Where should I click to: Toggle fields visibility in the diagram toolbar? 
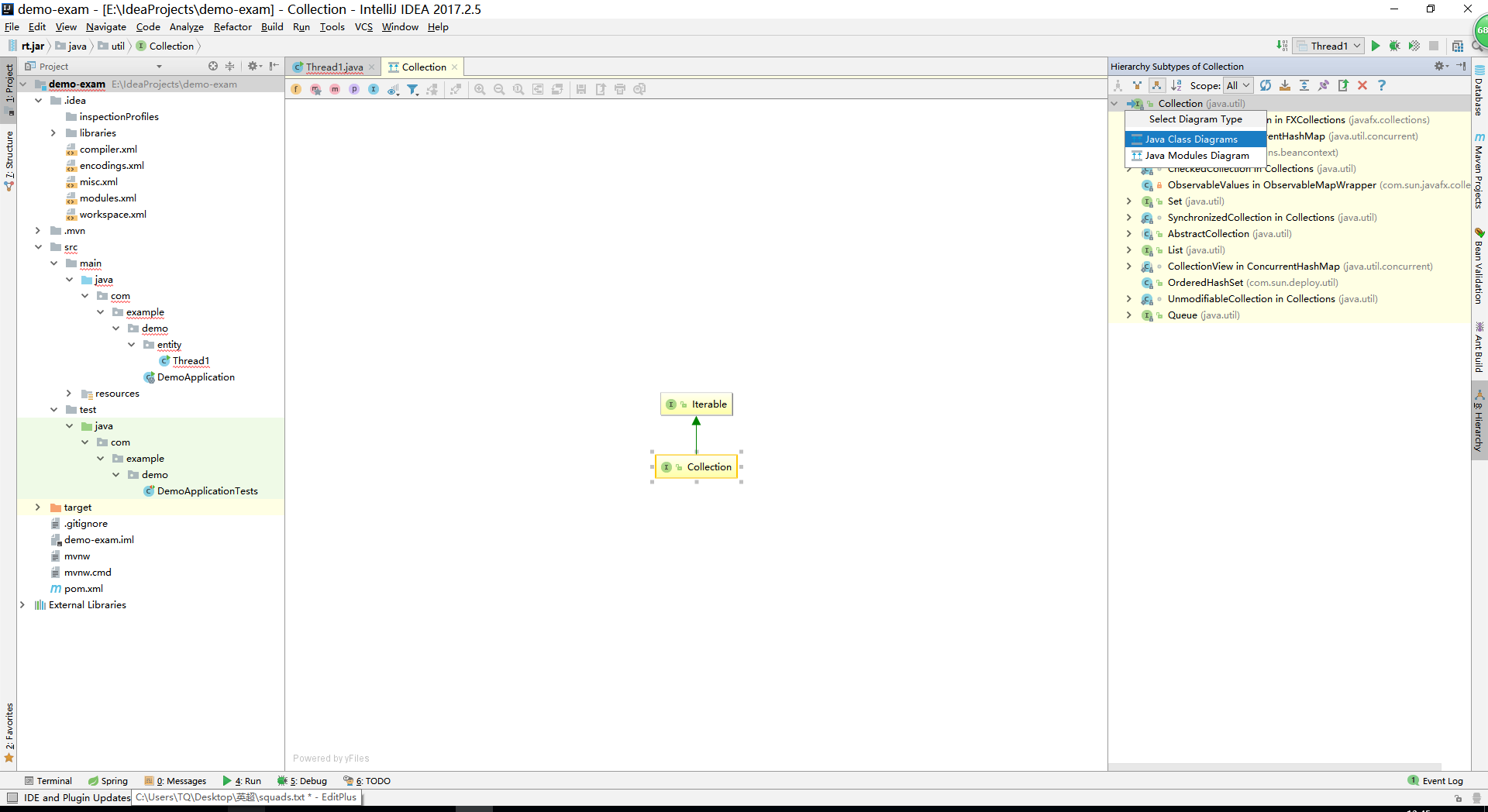296,89
